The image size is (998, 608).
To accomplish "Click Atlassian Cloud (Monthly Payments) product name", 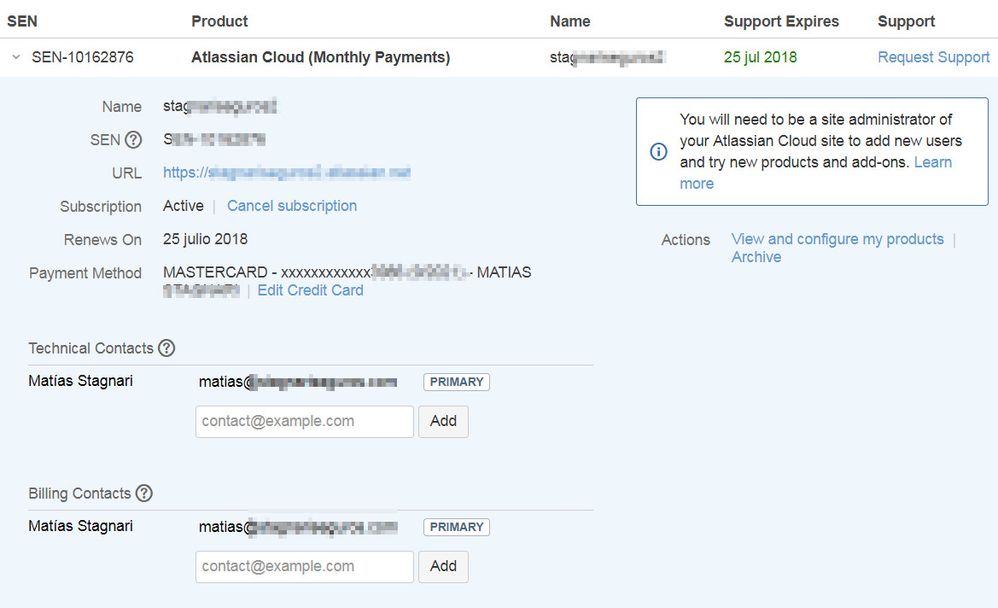I will click(x=321, y=57).
